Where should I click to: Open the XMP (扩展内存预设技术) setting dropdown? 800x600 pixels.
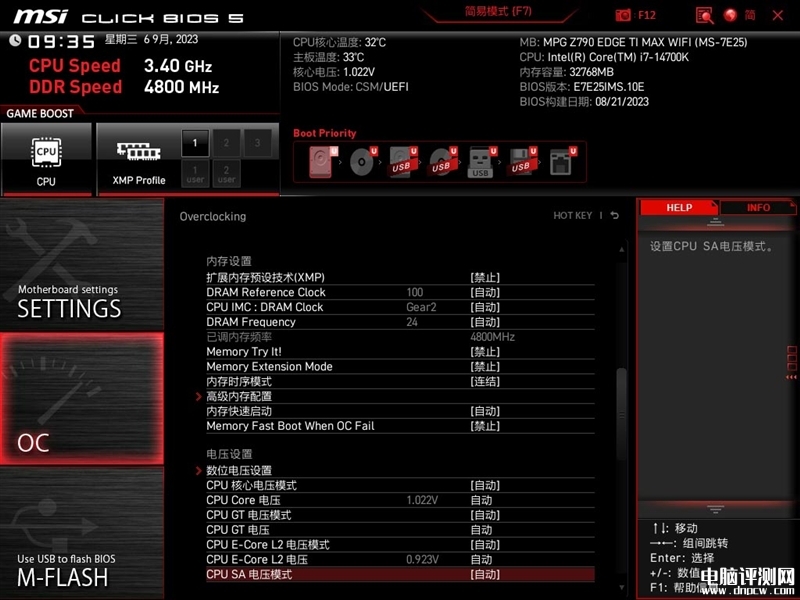[x=485, y=278]
